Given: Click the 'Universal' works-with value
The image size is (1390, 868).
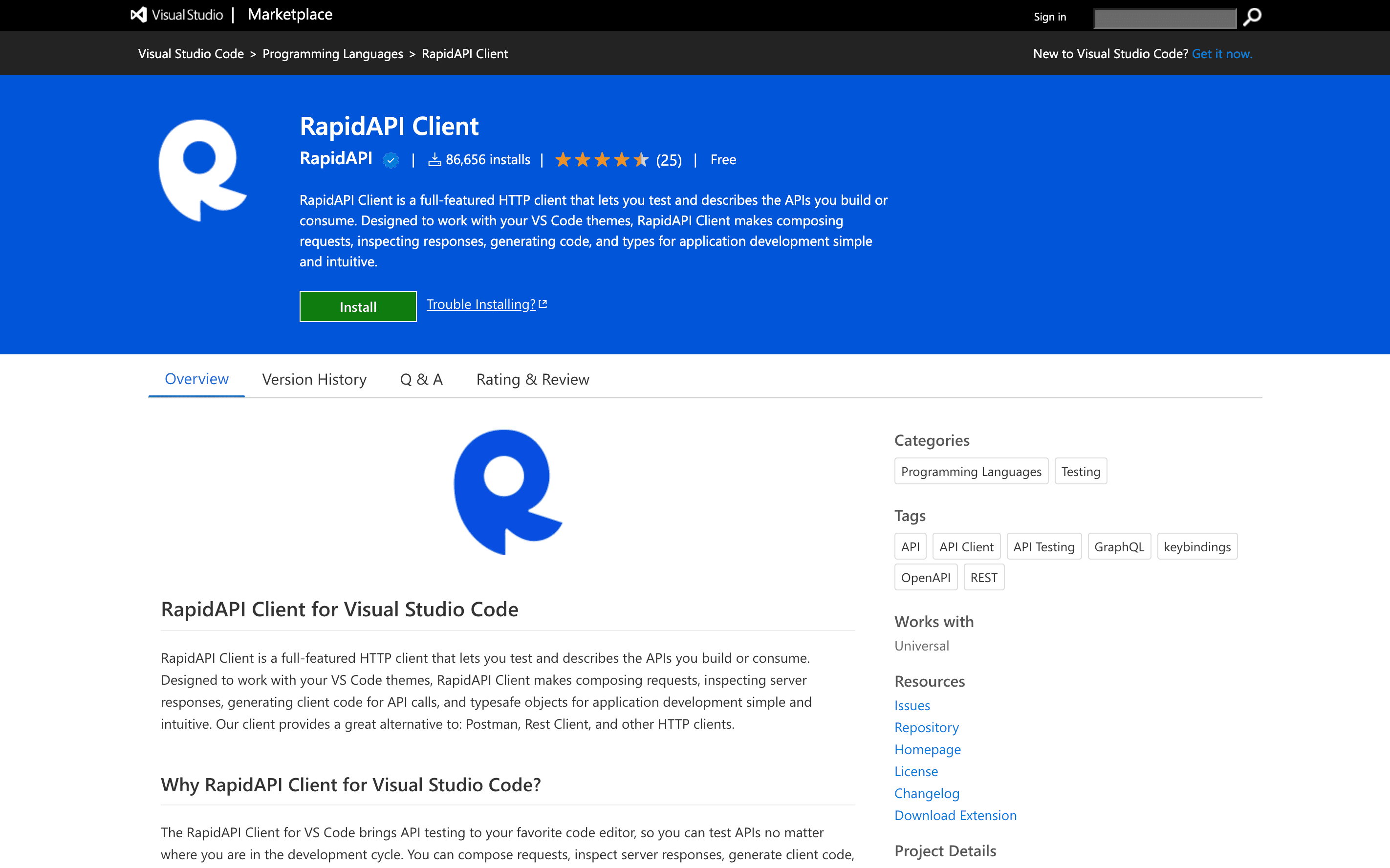Looking at the screenshot, I should coord(922,645).
